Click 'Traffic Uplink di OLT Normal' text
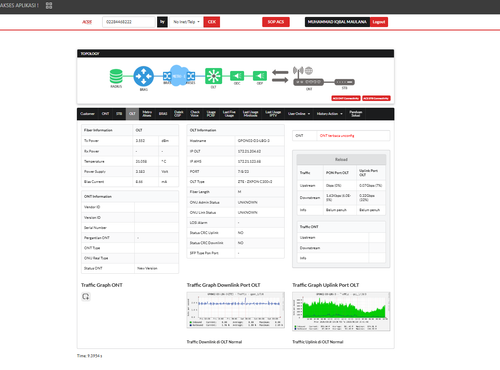500x370 pixels. point(318,342)
